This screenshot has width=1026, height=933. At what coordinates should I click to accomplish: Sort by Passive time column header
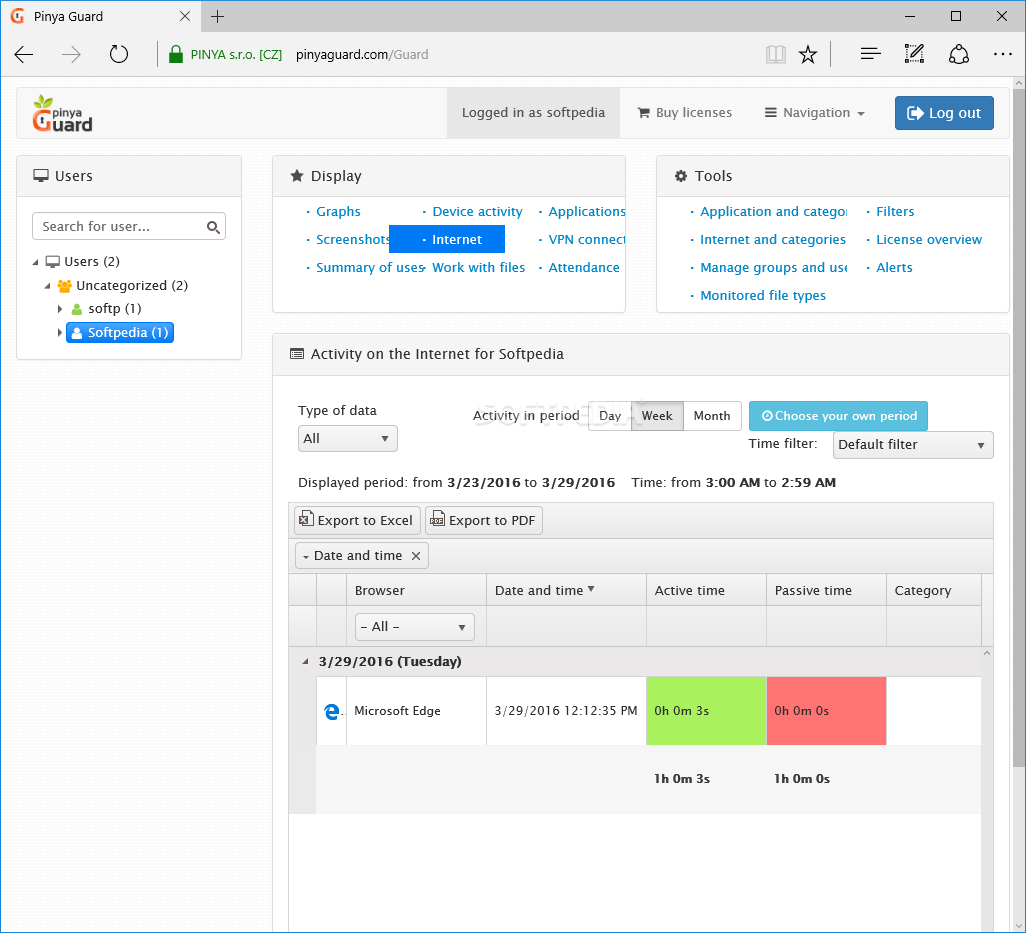pyautogui.click(x=826, y=590)
